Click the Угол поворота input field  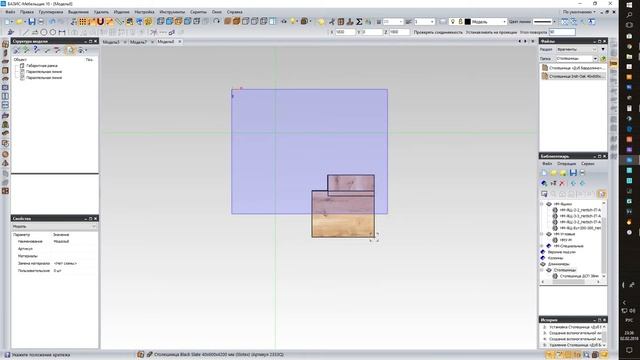pyautogui.click(x=562, y=32)
